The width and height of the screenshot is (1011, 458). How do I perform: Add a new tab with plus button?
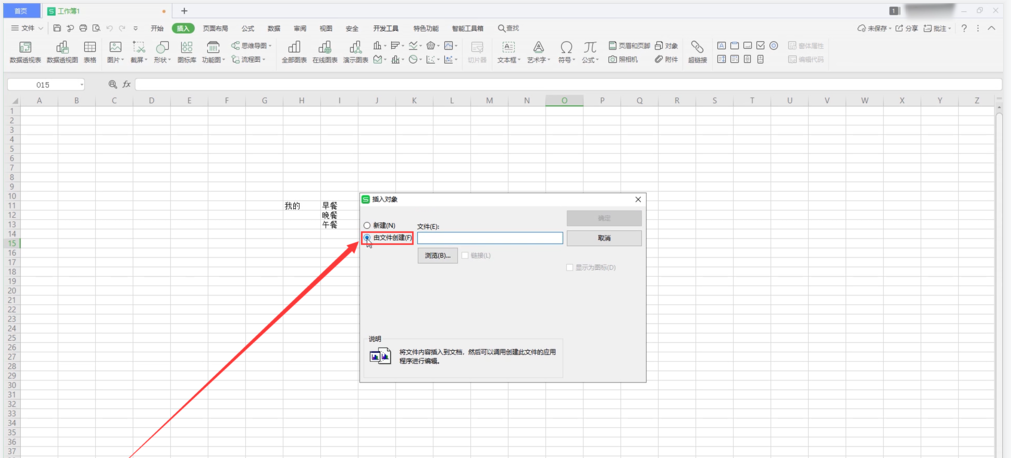[x=184, y=11]
